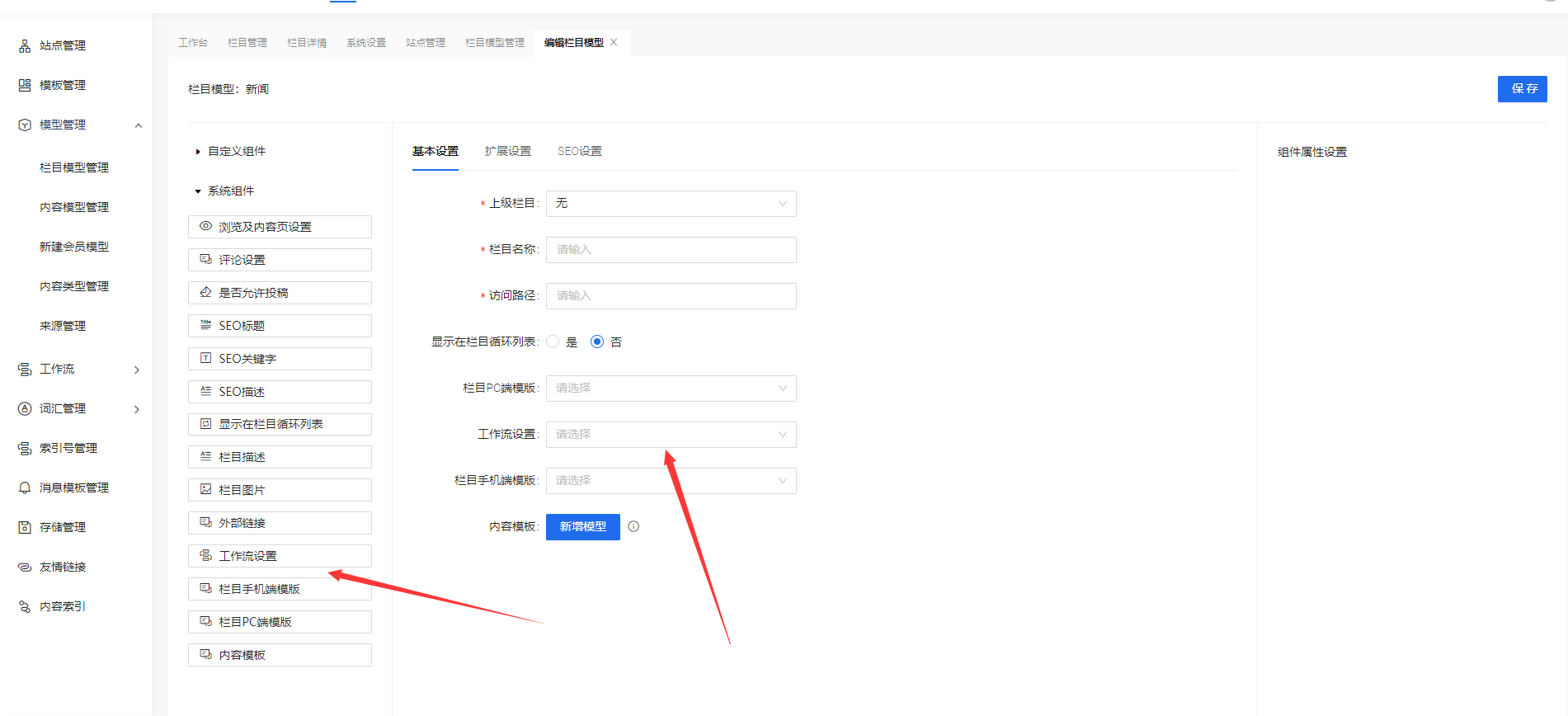This screenshot has width=1568, height=716.
Task: Click the icon beside SEO描述
Action: pos(206,391)
